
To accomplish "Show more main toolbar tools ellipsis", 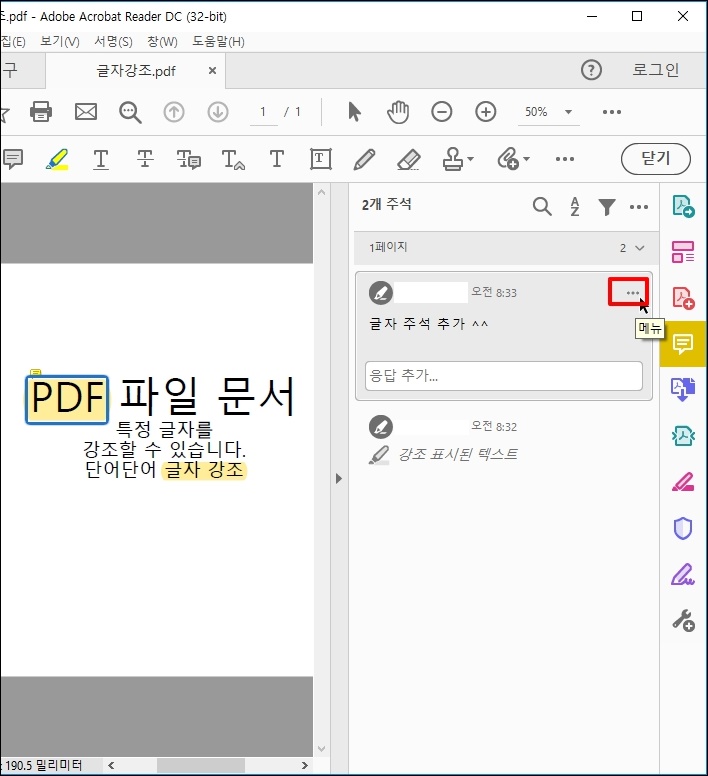I will (x=612, y=112).
